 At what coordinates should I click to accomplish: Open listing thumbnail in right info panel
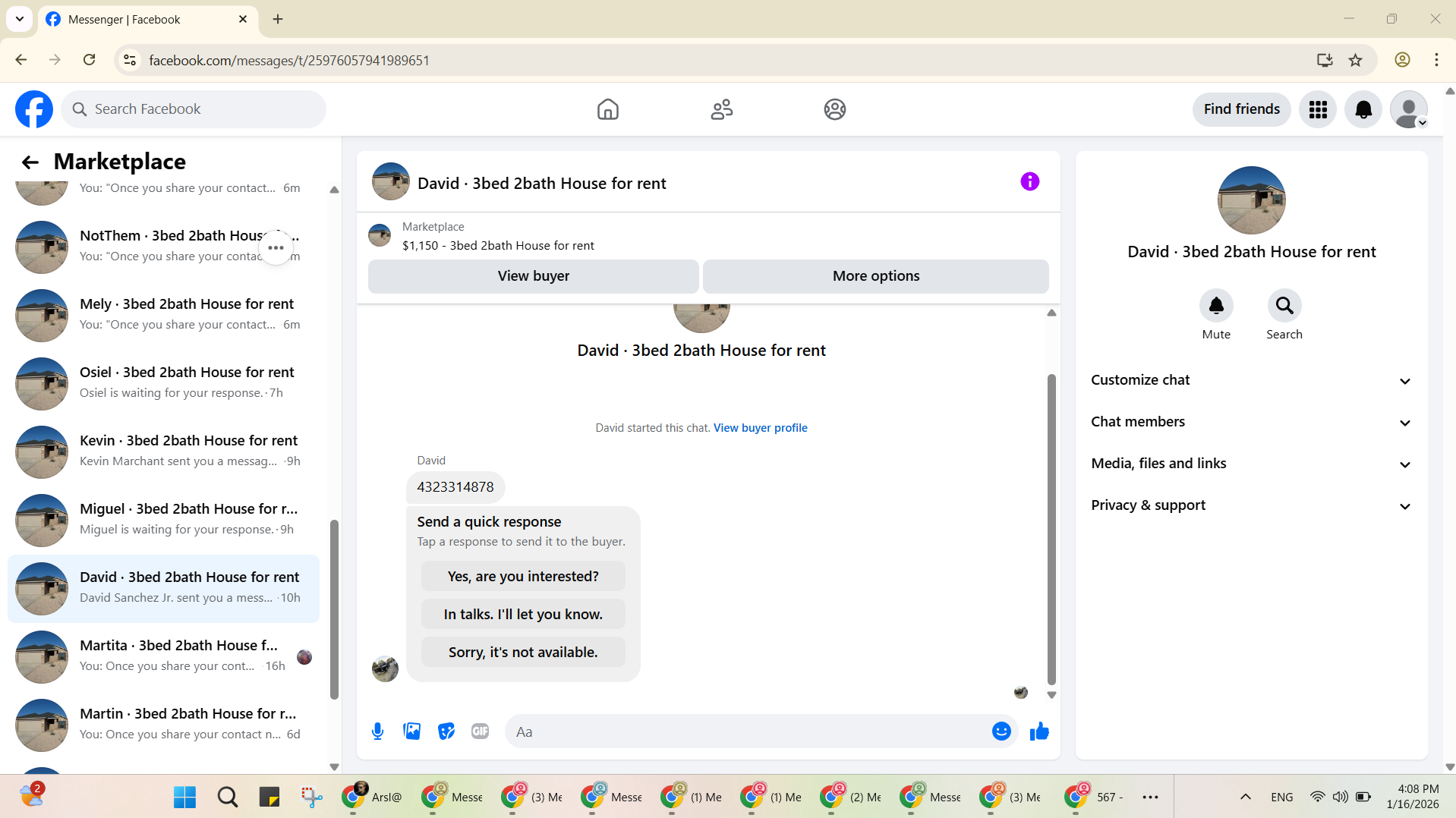[1251, 200]
